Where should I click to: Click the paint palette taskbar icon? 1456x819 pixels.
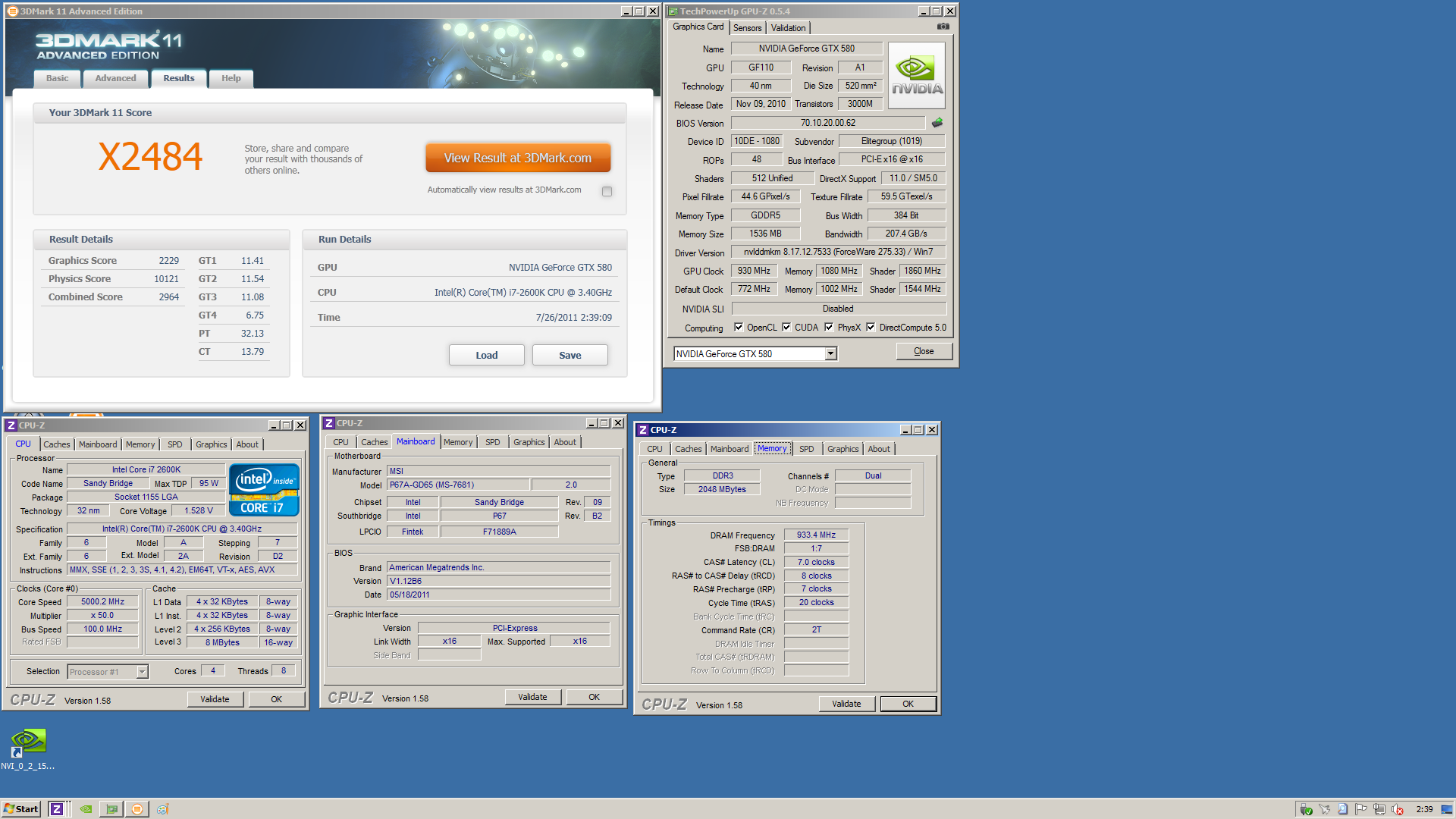click(162, 809)
